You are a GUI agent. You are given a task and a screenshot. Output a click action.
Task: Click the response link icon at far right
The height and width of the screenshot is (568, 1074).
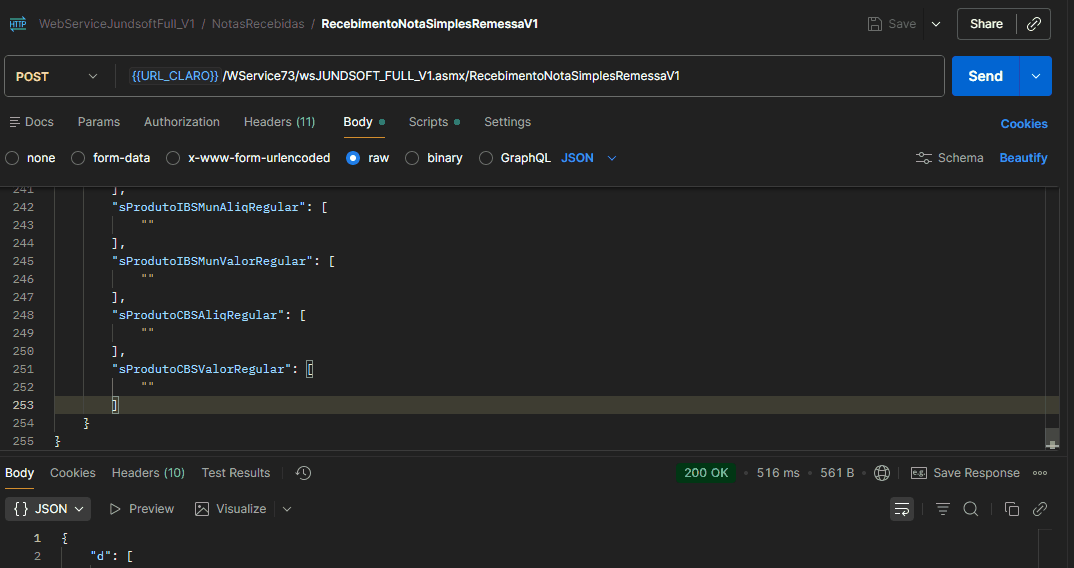pos(1040,509)
